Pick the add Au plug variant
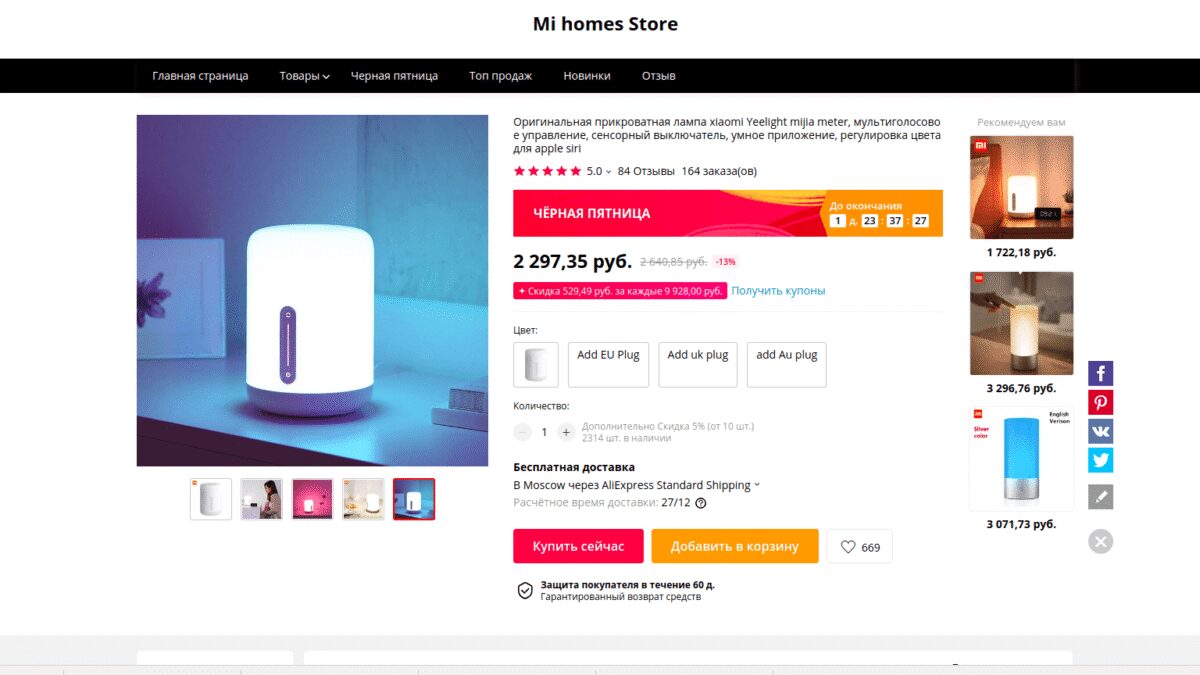1200x675 pixels. tap(787, 364)
